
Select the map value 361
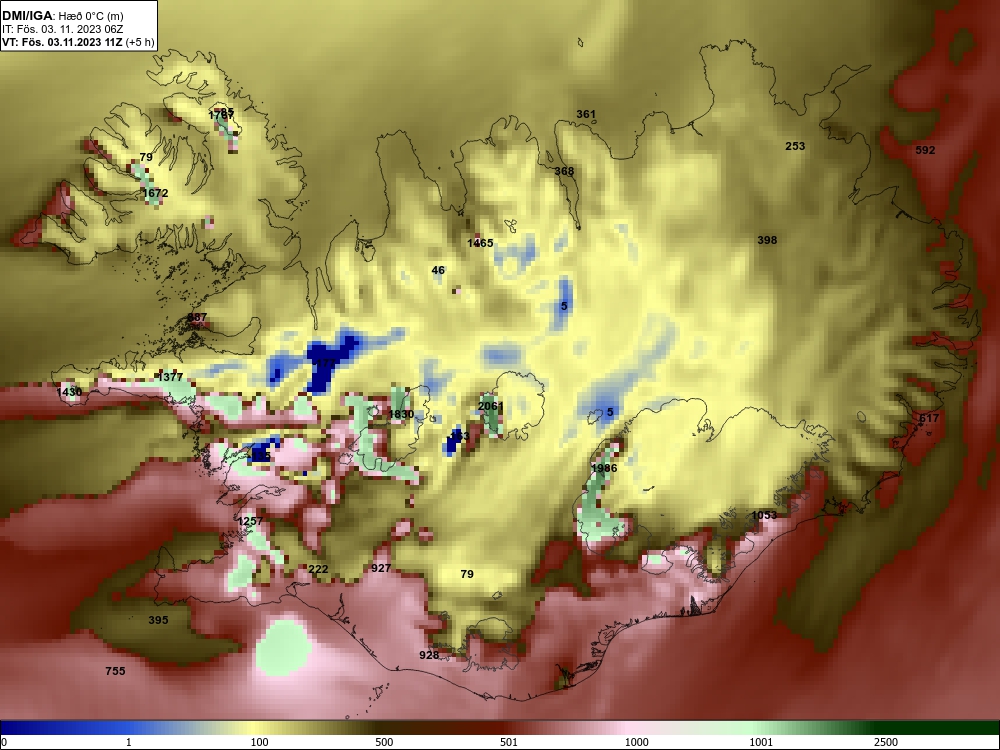(x=586, y=115)
